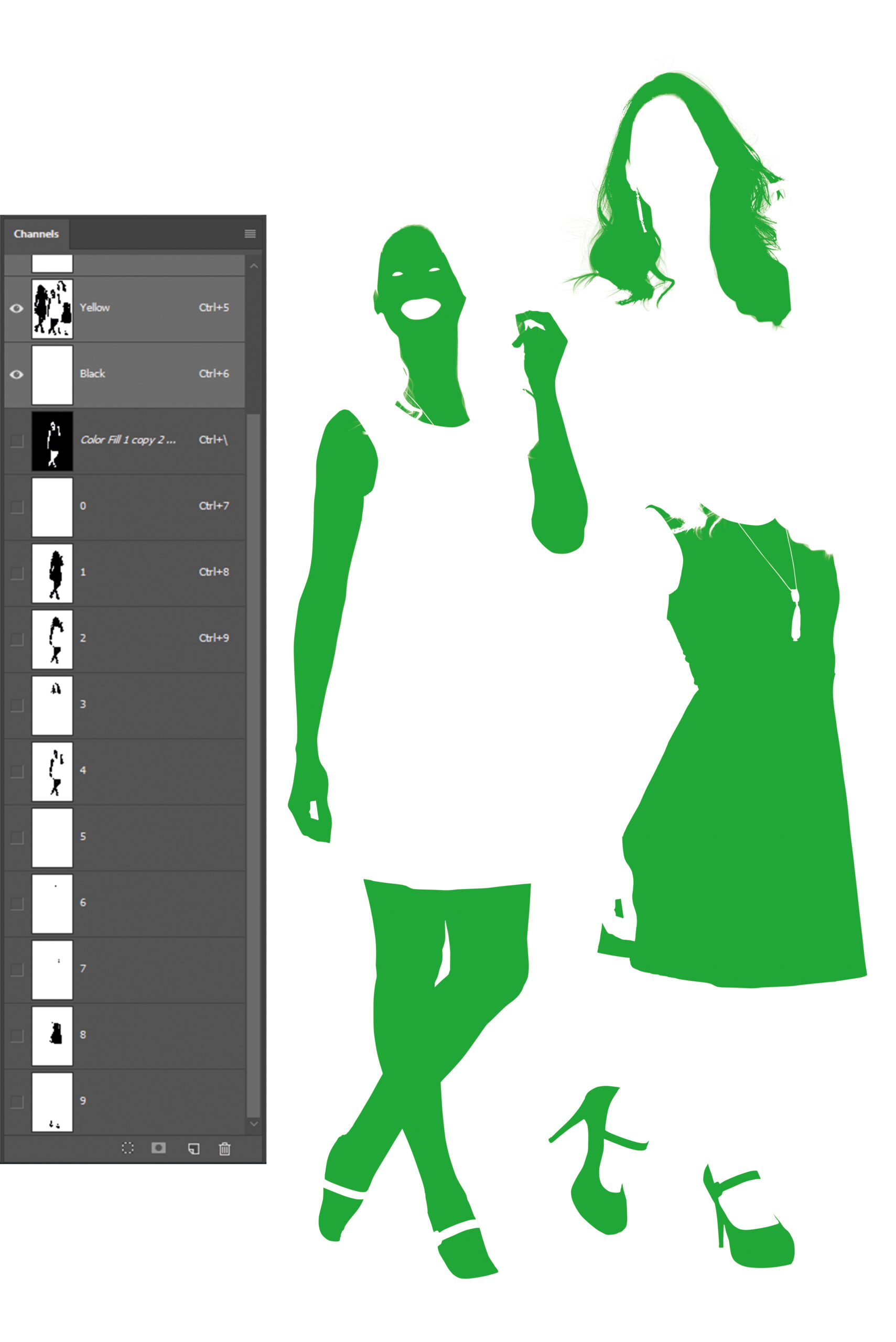Select channel 1 thumbnail

[x=52, y=573]
